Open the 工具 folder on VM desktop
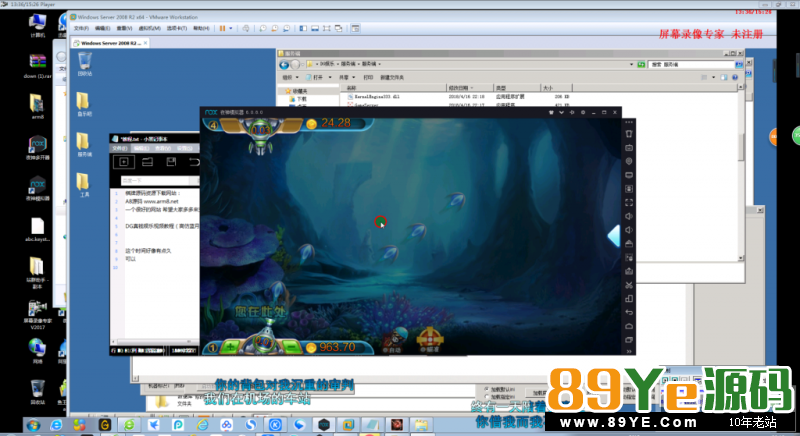This screenshot has height=436, width=800. tap(84, 185)
